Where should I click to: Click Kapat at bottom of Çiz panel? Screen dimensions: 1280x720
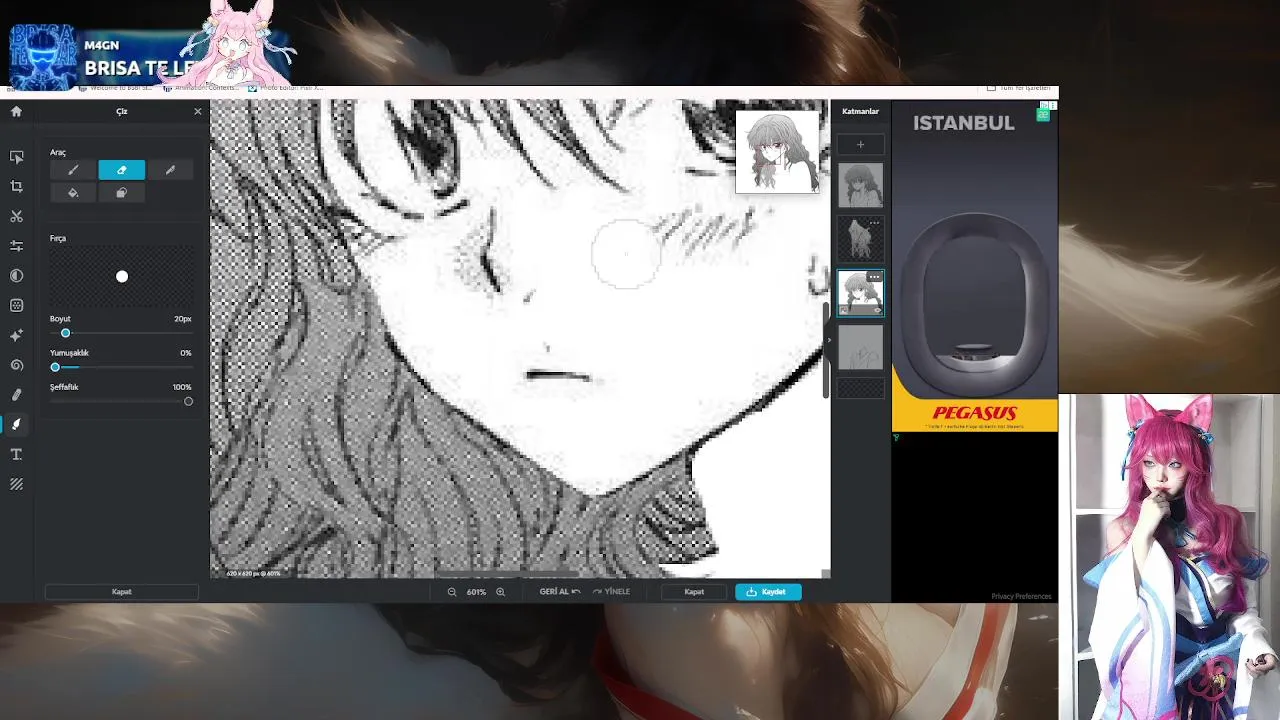[121, 592]
